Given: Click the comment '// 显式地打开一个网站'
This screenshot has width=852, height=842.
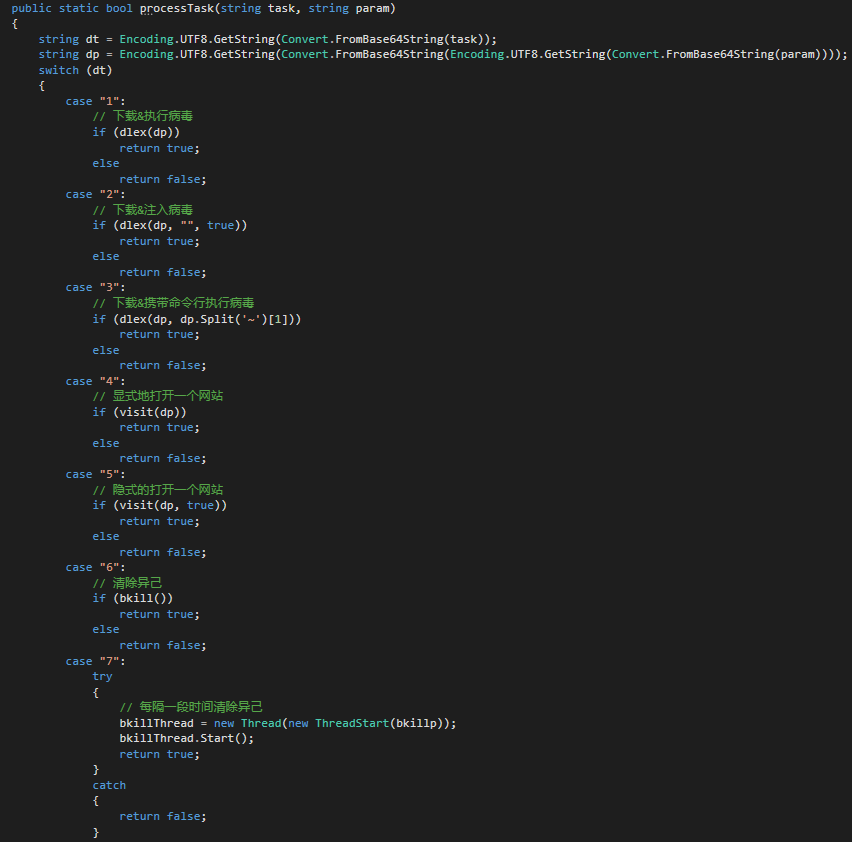Looking at the screenshot, I should tap(158, 396).
